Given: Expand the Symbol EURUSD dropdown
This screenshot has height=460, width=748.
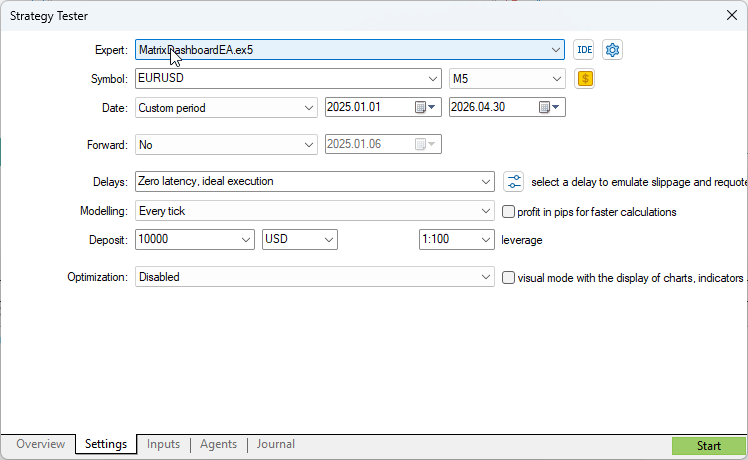Looking at the screenshot, I should coord(432,79).
